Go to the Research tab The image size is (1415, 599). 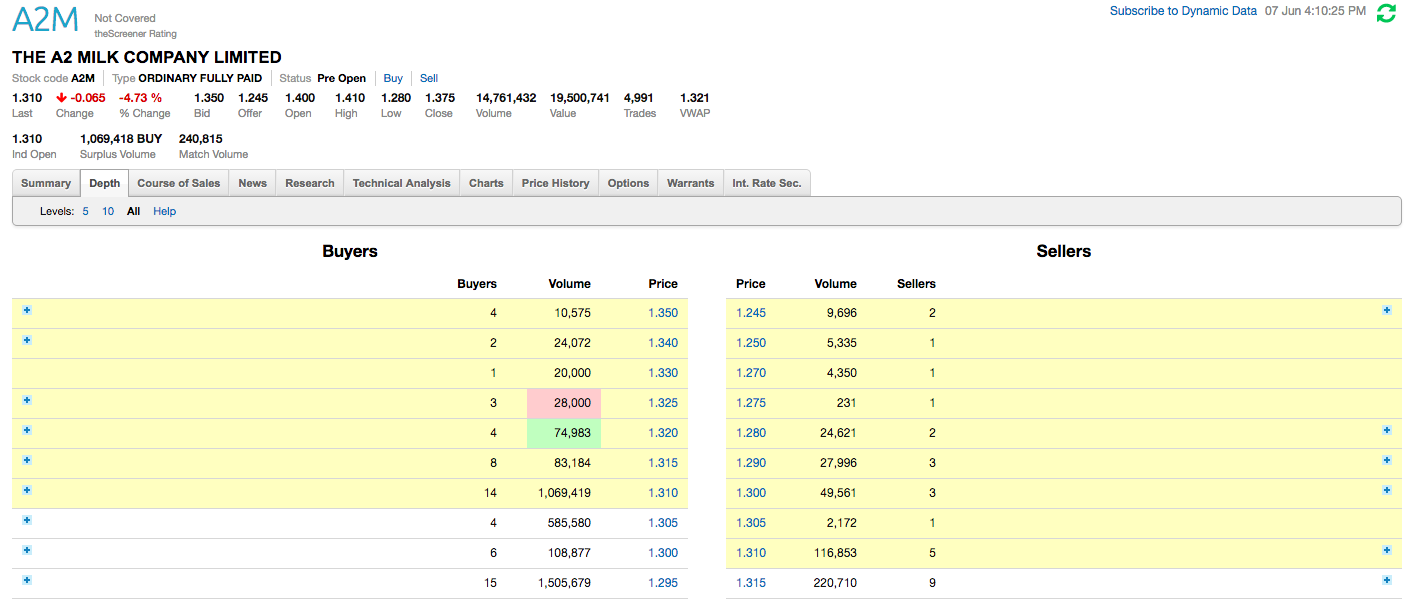[x=310, y=183]
